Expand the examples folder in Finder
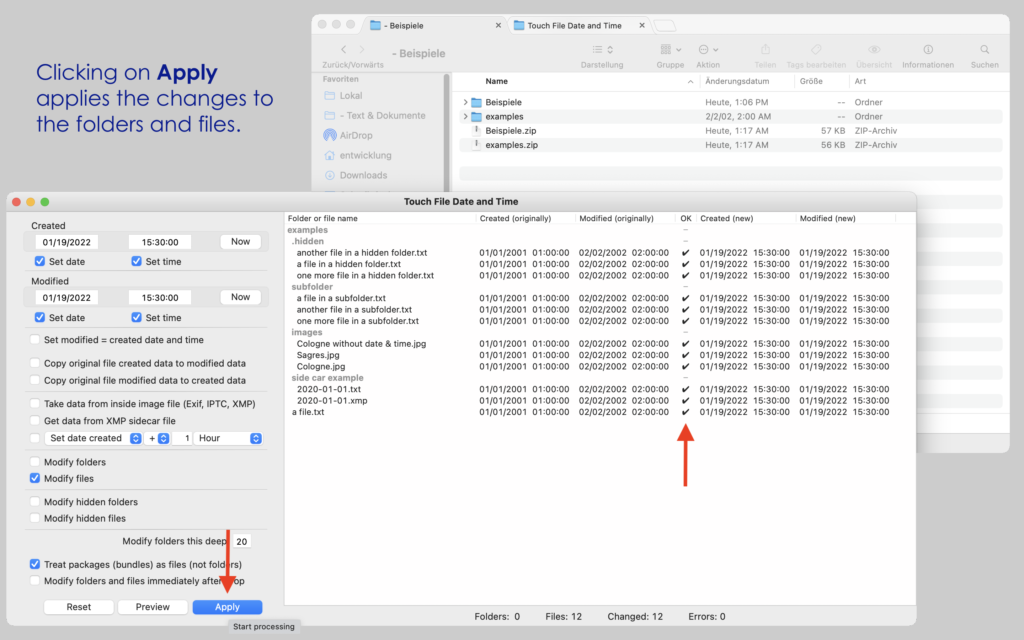The height and width of the screenshot is (640, 1024). (465, 117)
